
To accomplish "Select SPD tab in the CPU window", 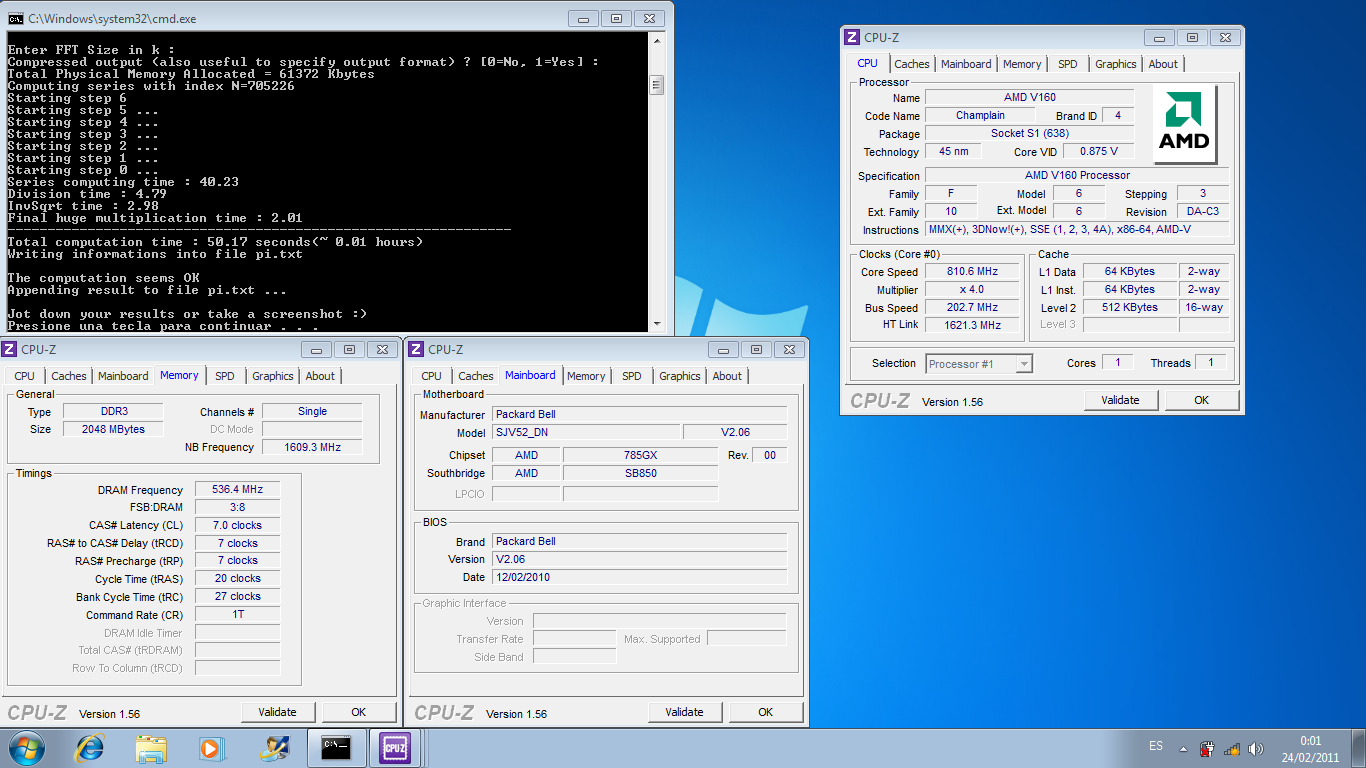I will 1068,64.
